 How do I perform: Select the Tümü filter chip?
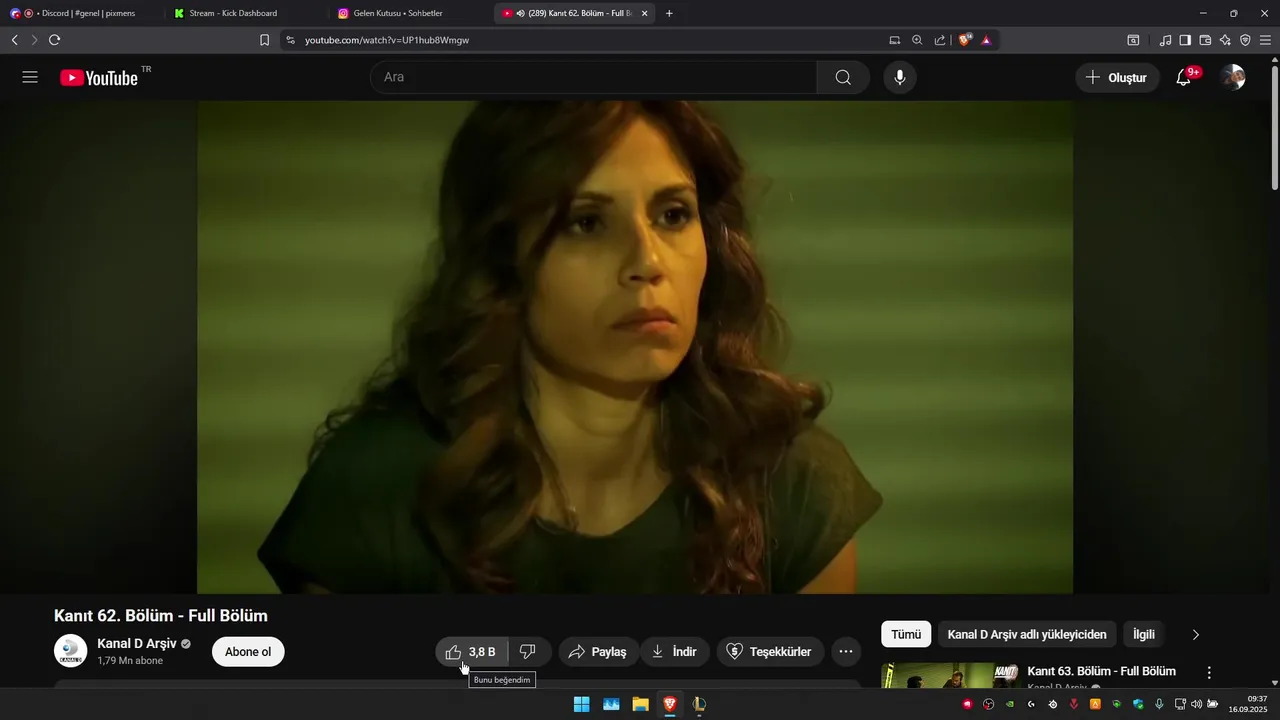pos(906,634)
